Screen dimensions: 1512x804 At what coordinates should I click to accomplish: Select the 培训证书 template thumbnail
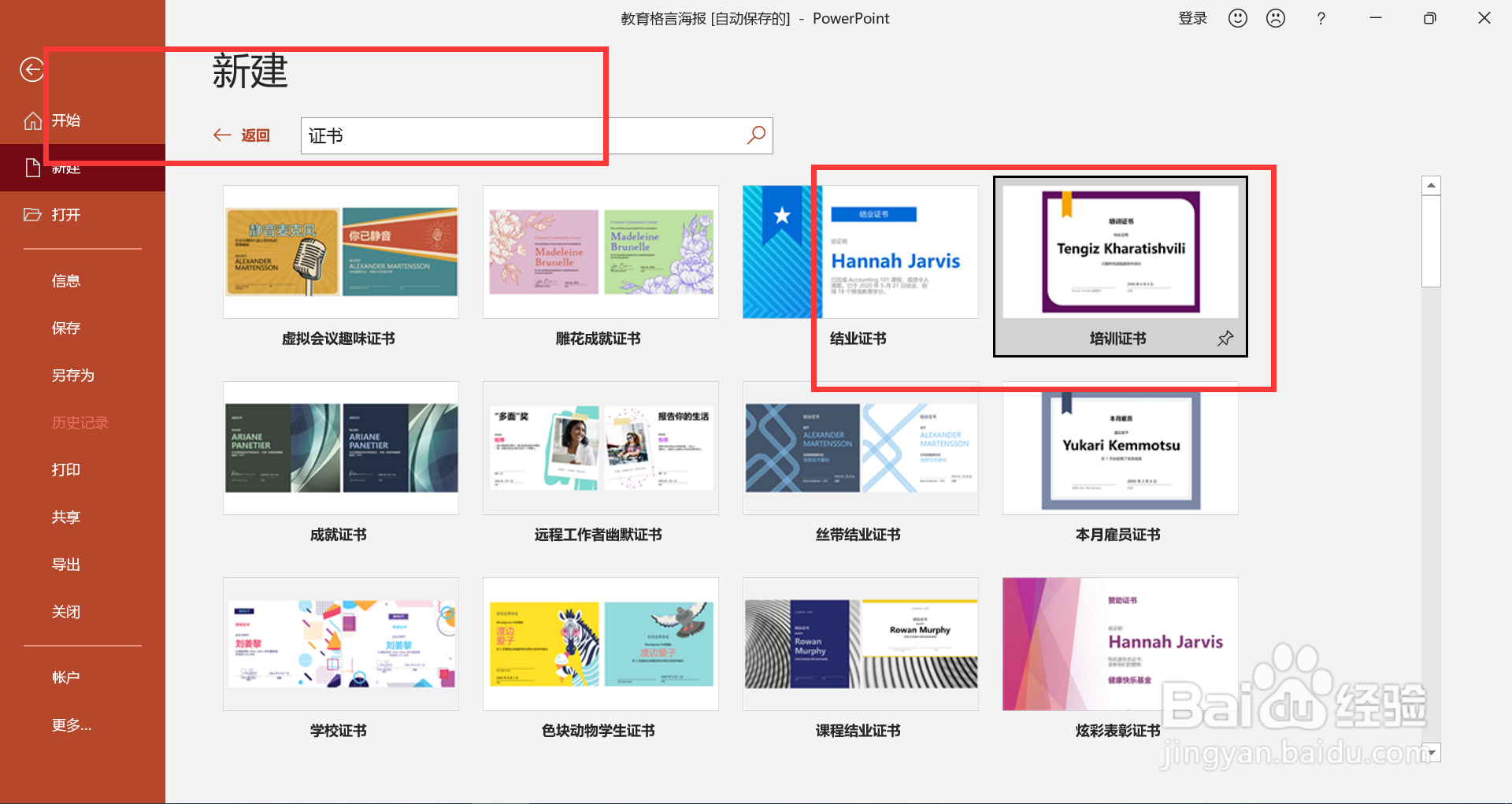(x=1121, y=252)
